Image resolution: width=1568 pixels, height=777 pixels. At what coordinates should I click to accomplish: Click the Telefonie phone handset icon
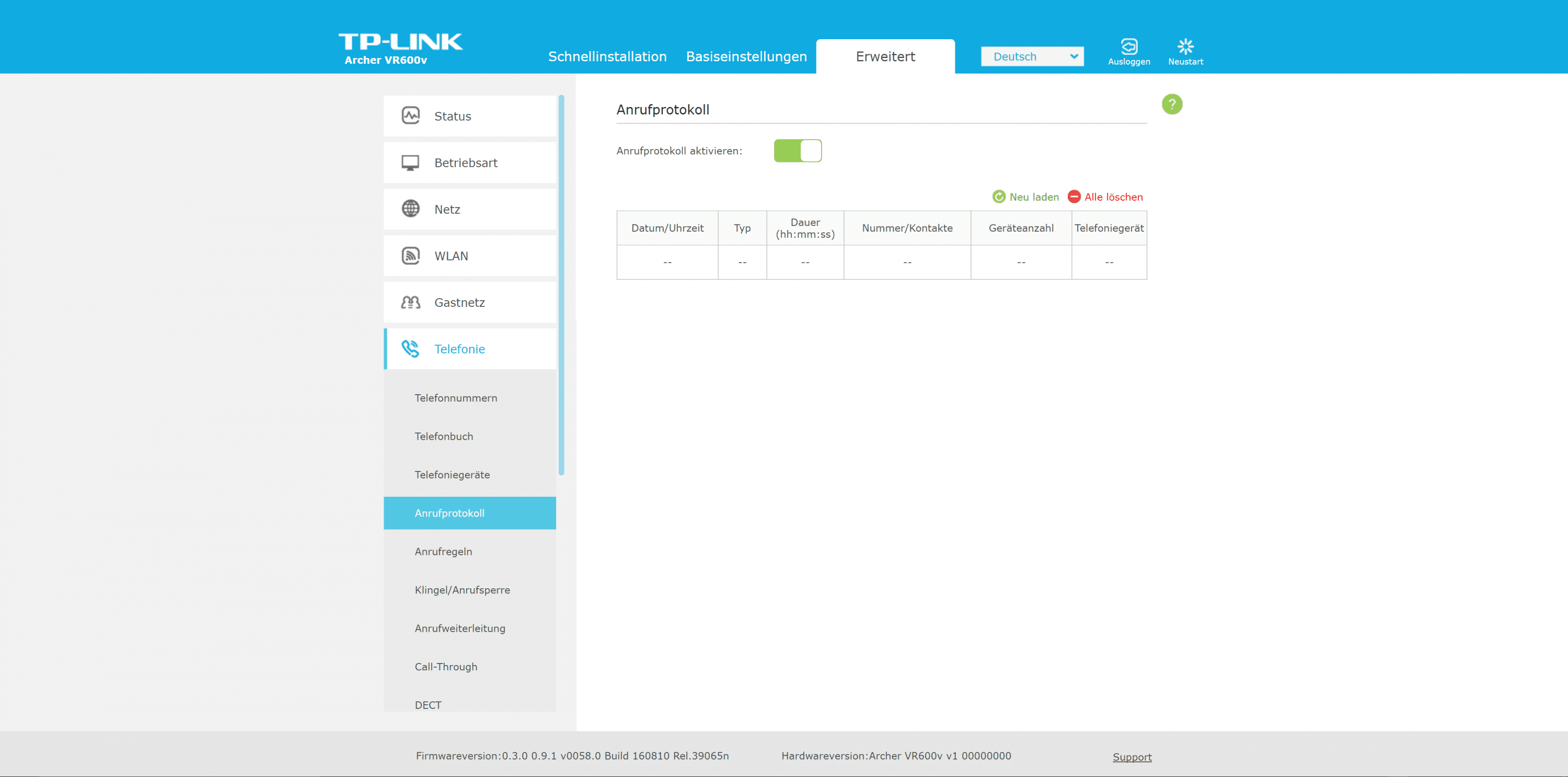pyautogui.click(x=410, y=349)
